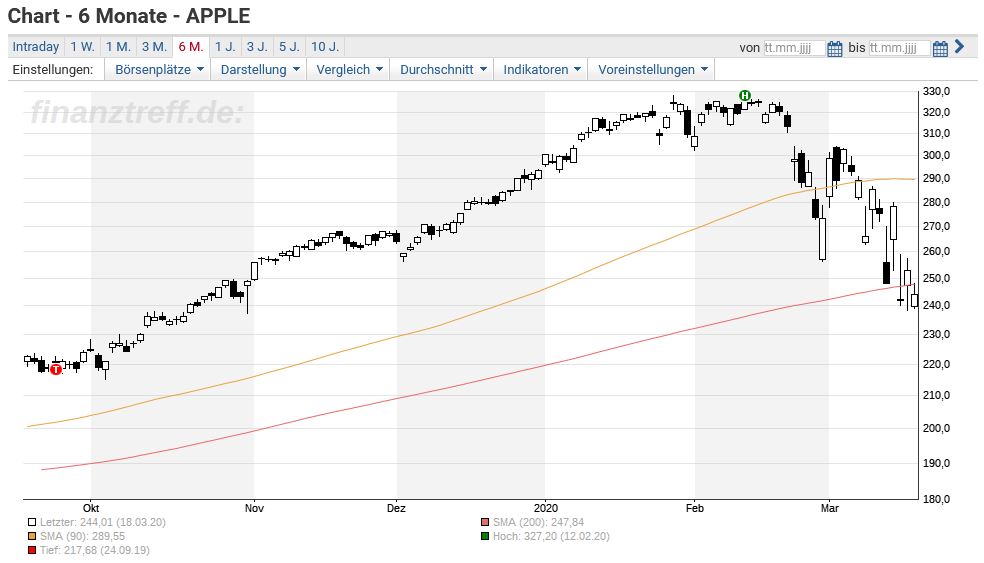This screenshot has width=984, height=563.
Task: Click the '300,0' y-axis value
Action: tap(936, 155)
